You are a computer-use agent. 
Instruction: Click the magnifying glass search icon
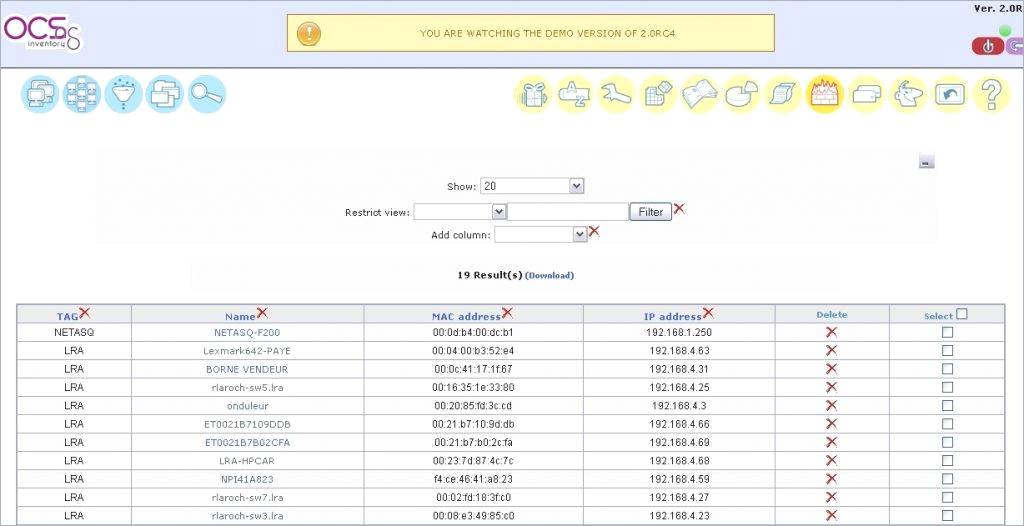point(207,94)
